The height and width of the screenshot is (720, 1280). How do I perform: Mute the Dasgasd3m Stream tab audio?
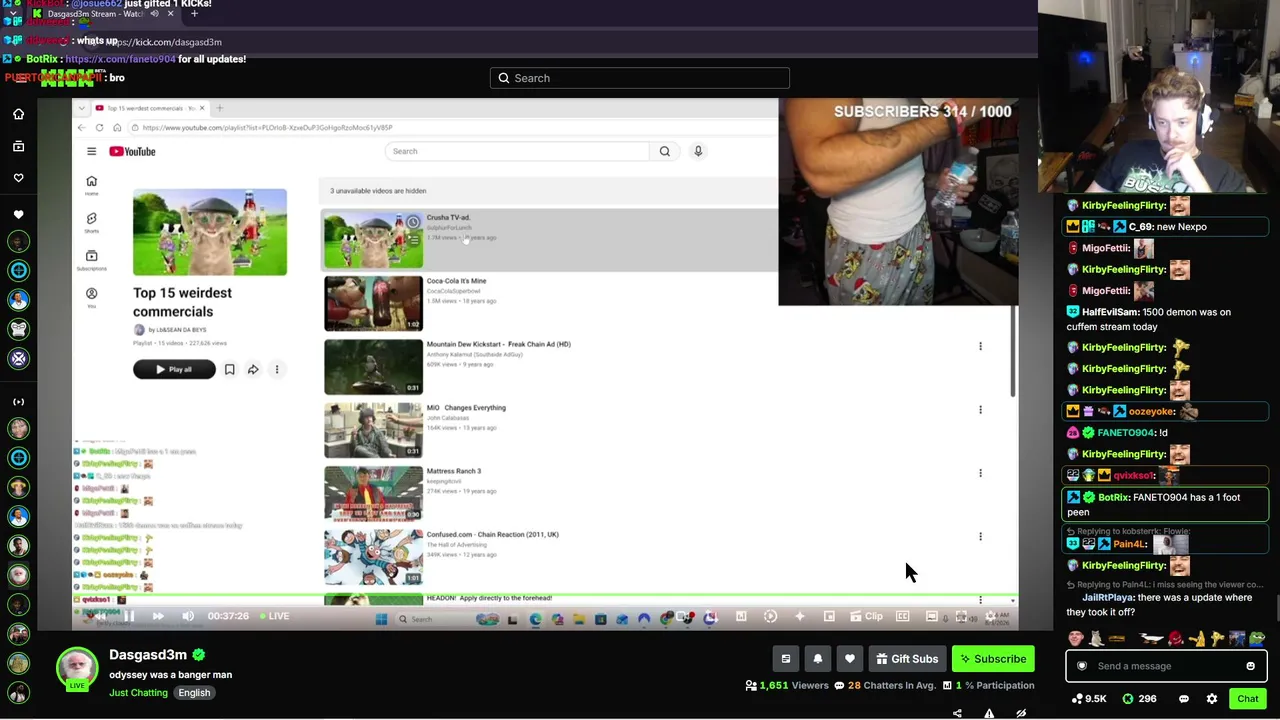155,14
